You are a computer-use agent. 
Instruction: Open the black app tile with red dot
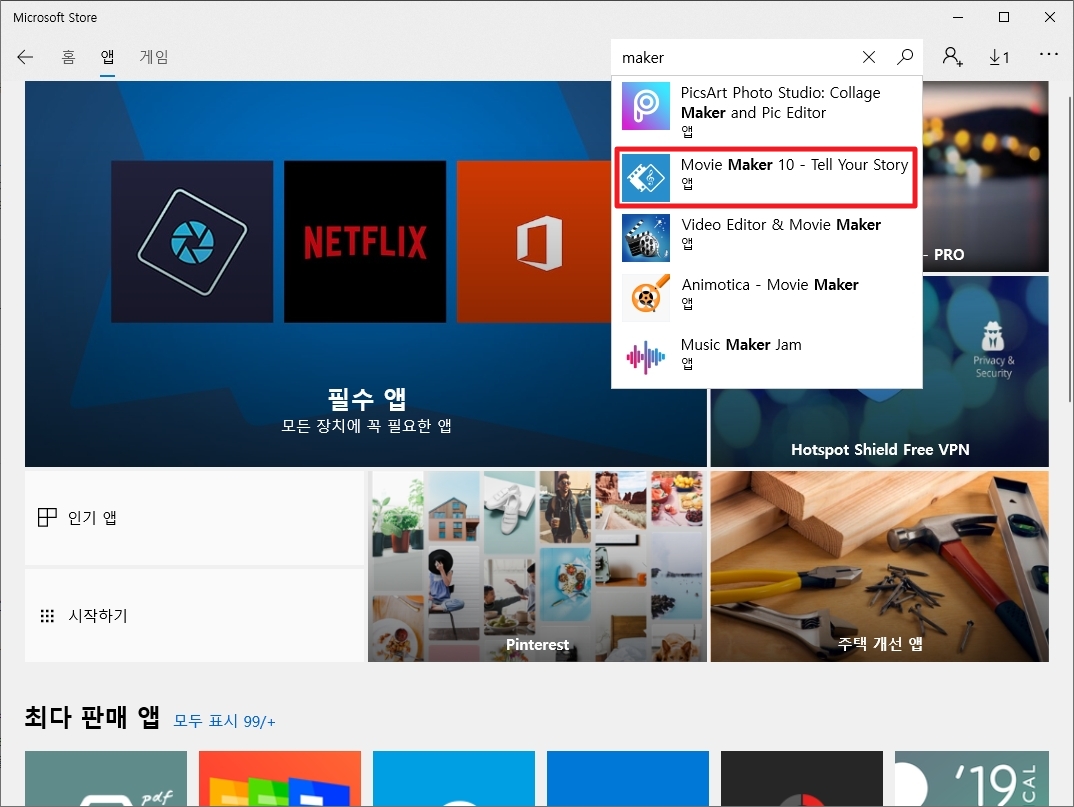[x=802, y=778]
